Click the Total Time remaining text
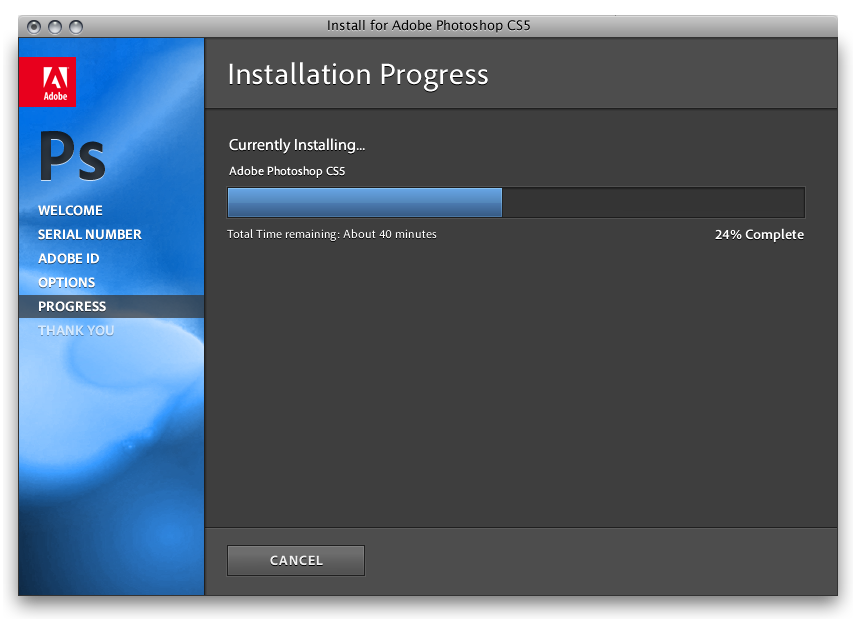853x620 pixels. (332, 234)
